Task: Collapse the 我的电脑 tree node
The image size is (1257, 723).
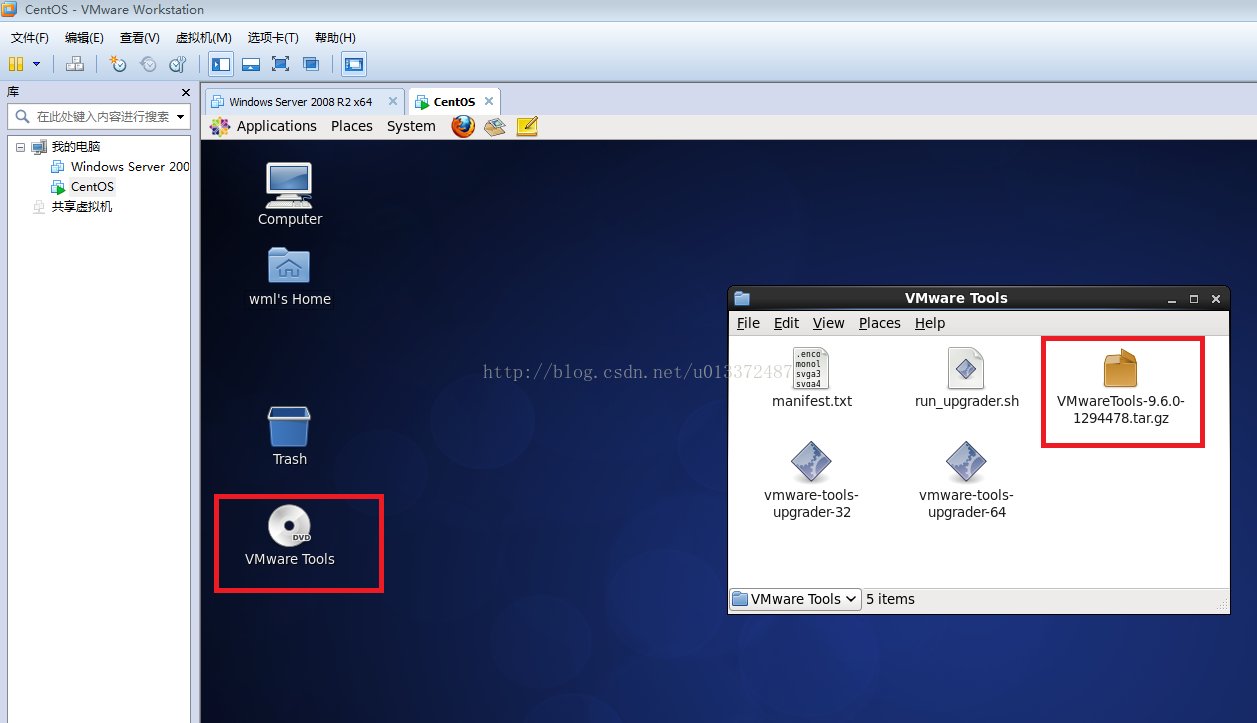Action: [x=19, y=147]
